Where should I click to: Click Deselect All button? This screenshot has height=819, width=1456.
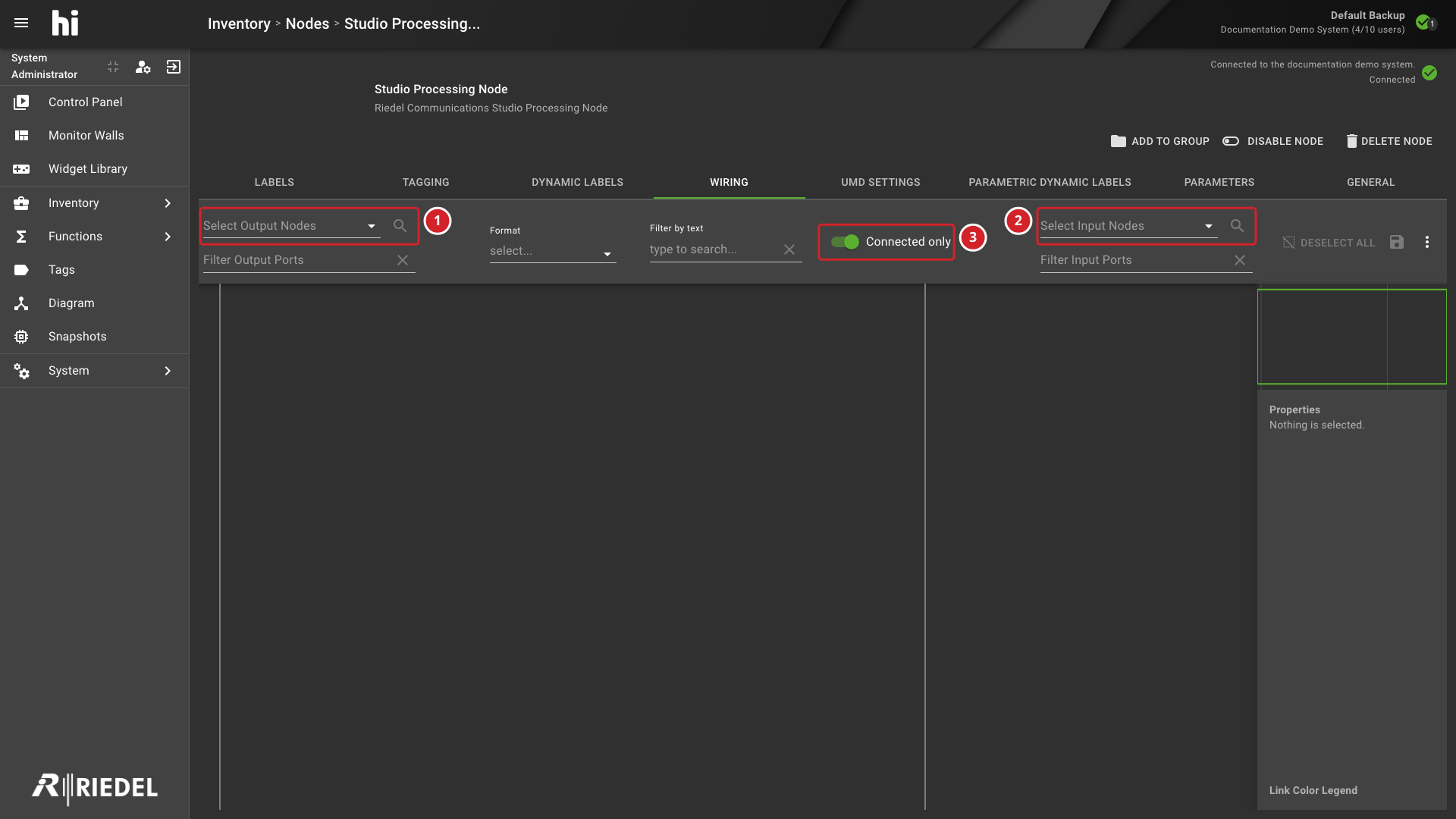pos(1329,243)
